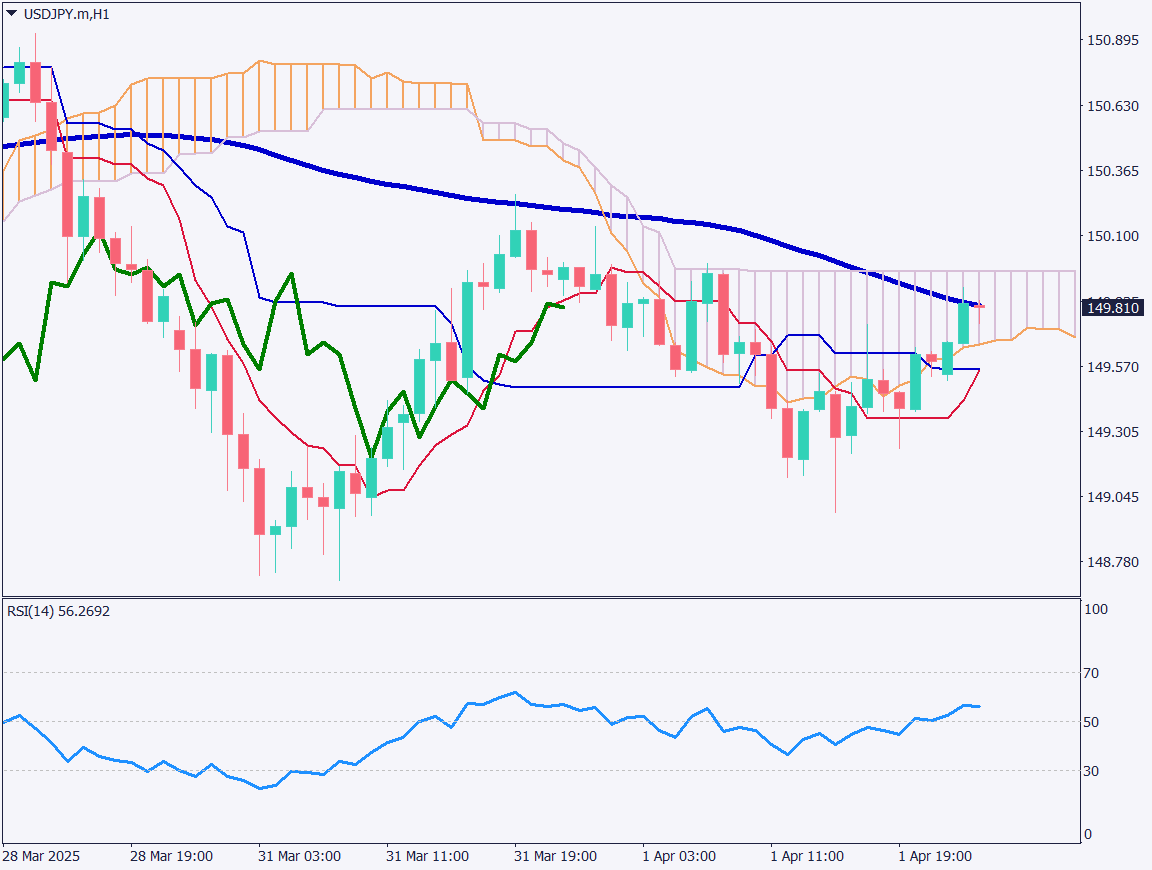Click the current price tag 149.810

[1113, 307]
